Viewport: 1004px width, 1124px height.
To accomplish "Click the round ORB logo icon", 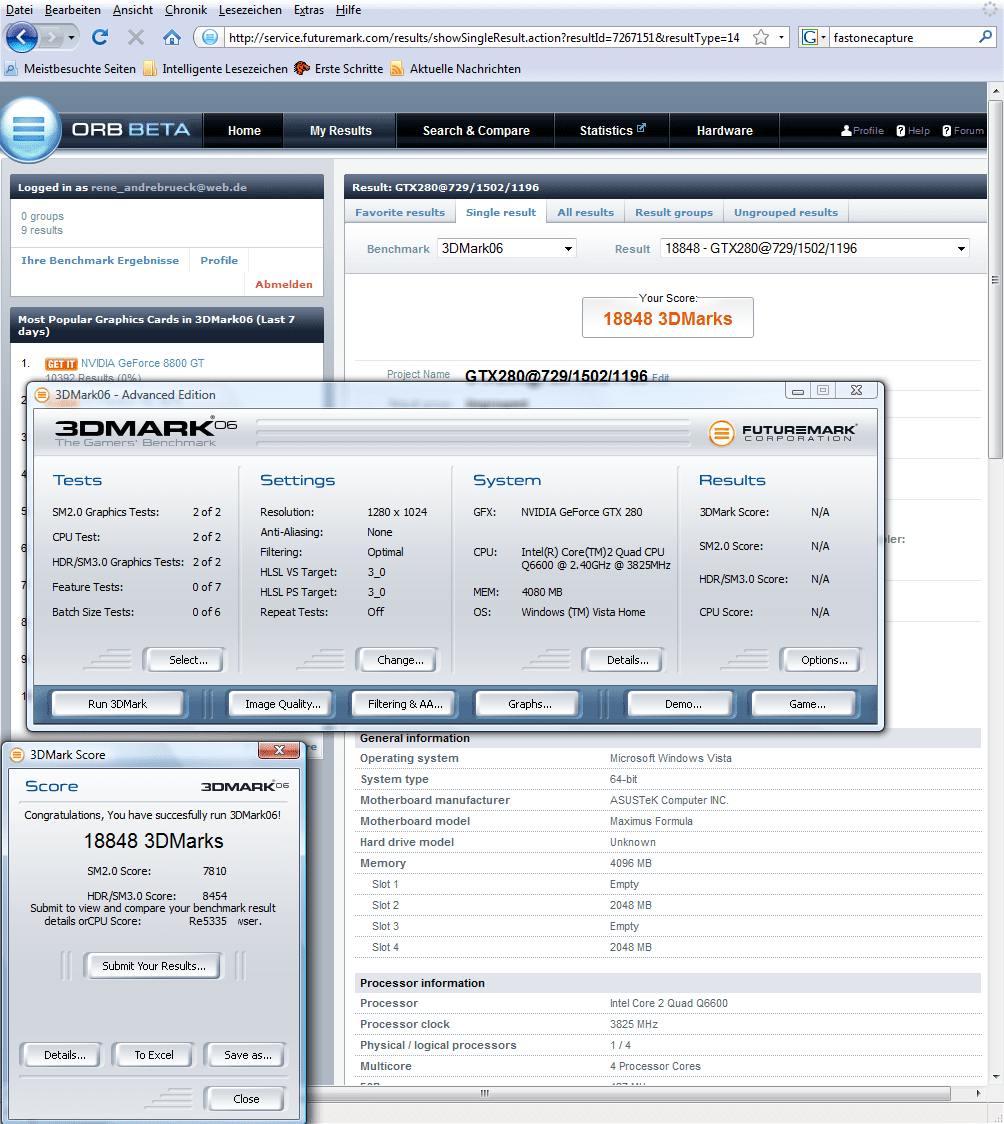I will [x=29, y=129].
